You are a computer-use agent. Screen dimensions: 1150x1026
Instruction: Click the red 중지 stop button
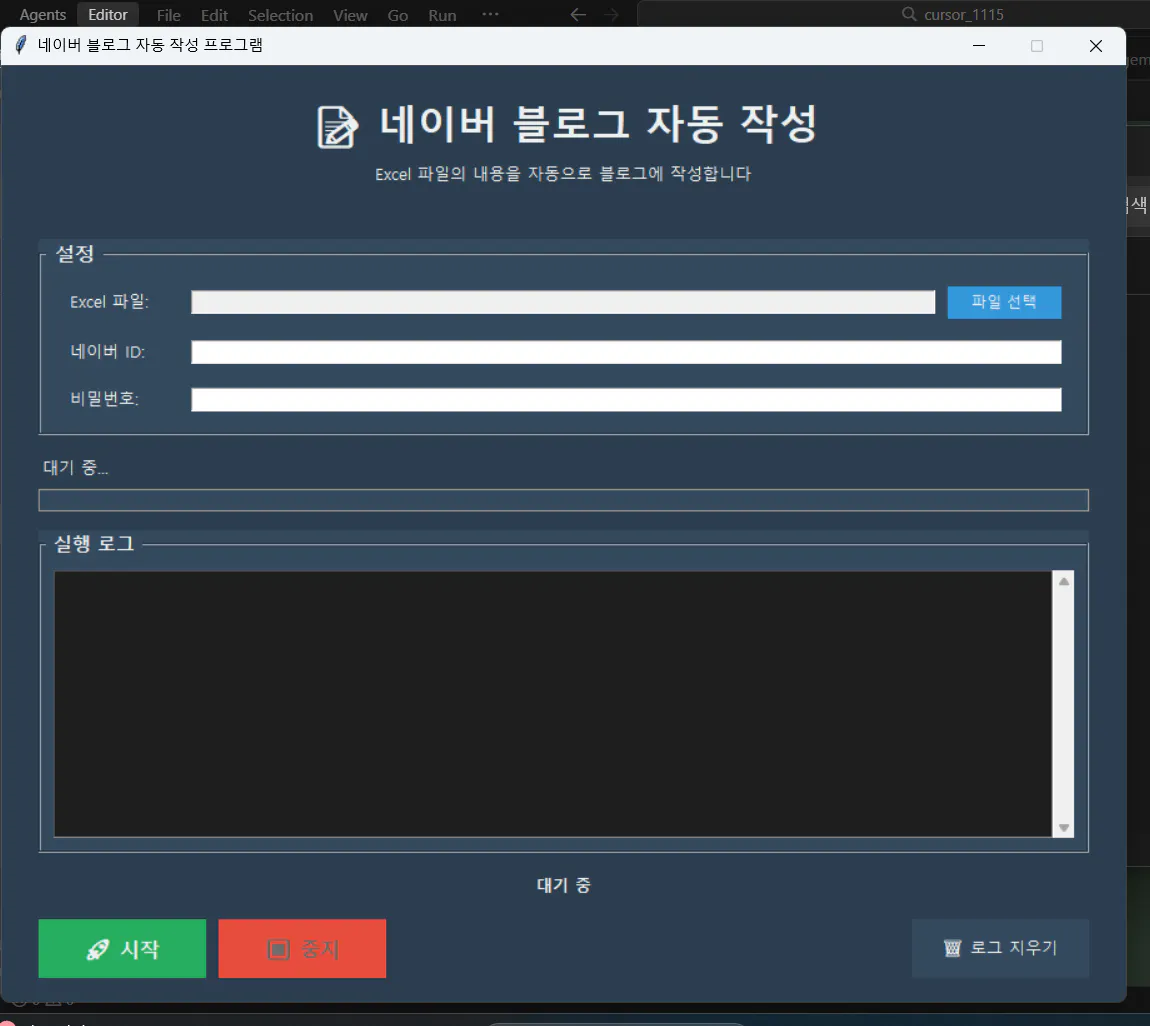point(302,948)
